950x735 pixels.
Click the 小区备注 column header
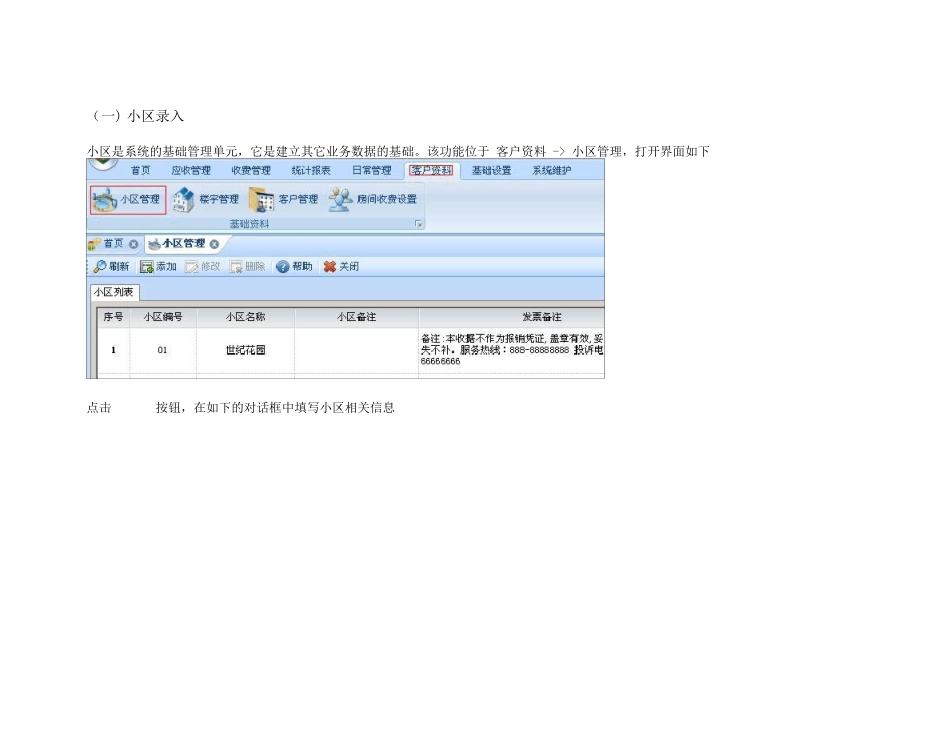click(356, 317)
